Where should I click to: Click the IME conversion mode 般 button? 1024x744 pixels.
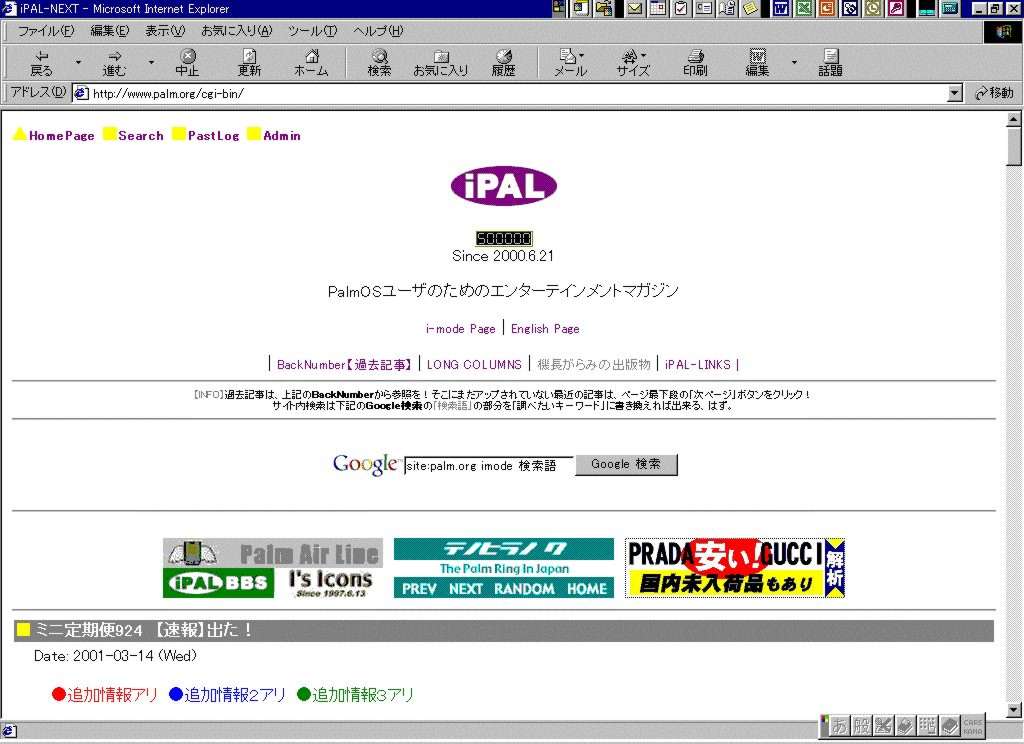862,726
